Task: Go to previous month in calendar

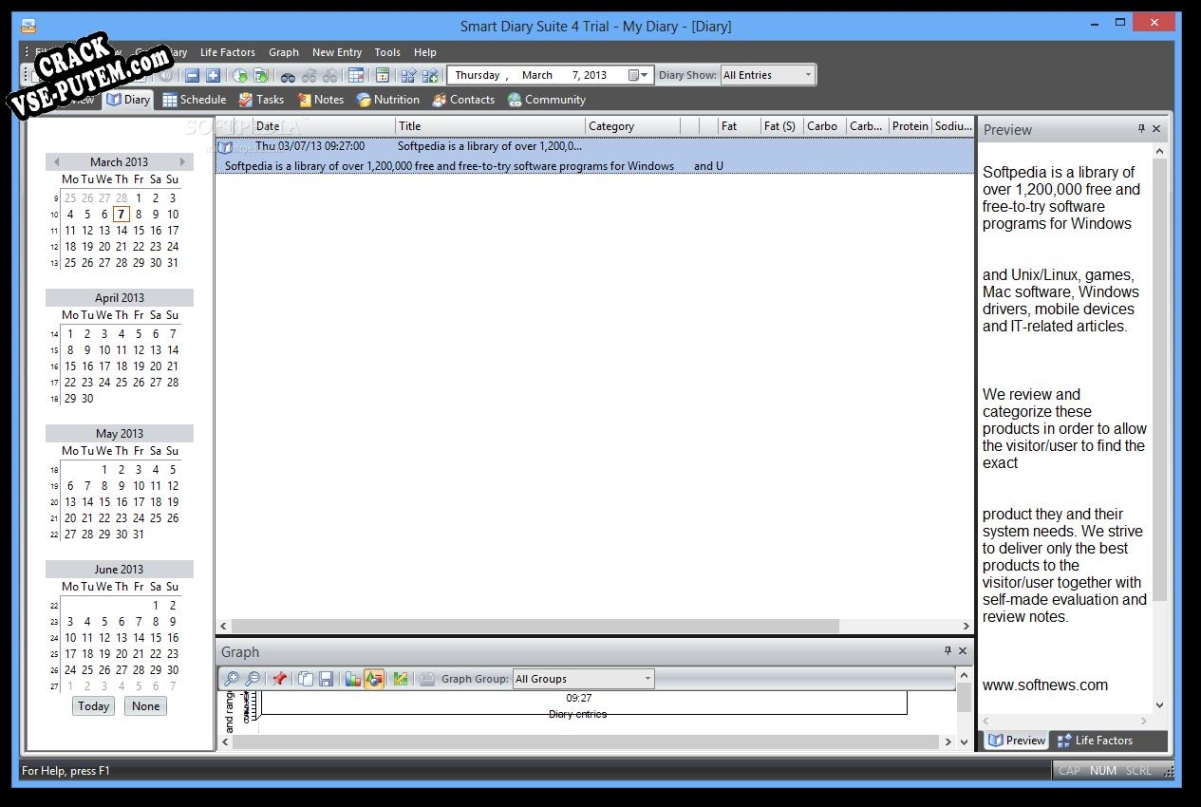Action: 57,162
